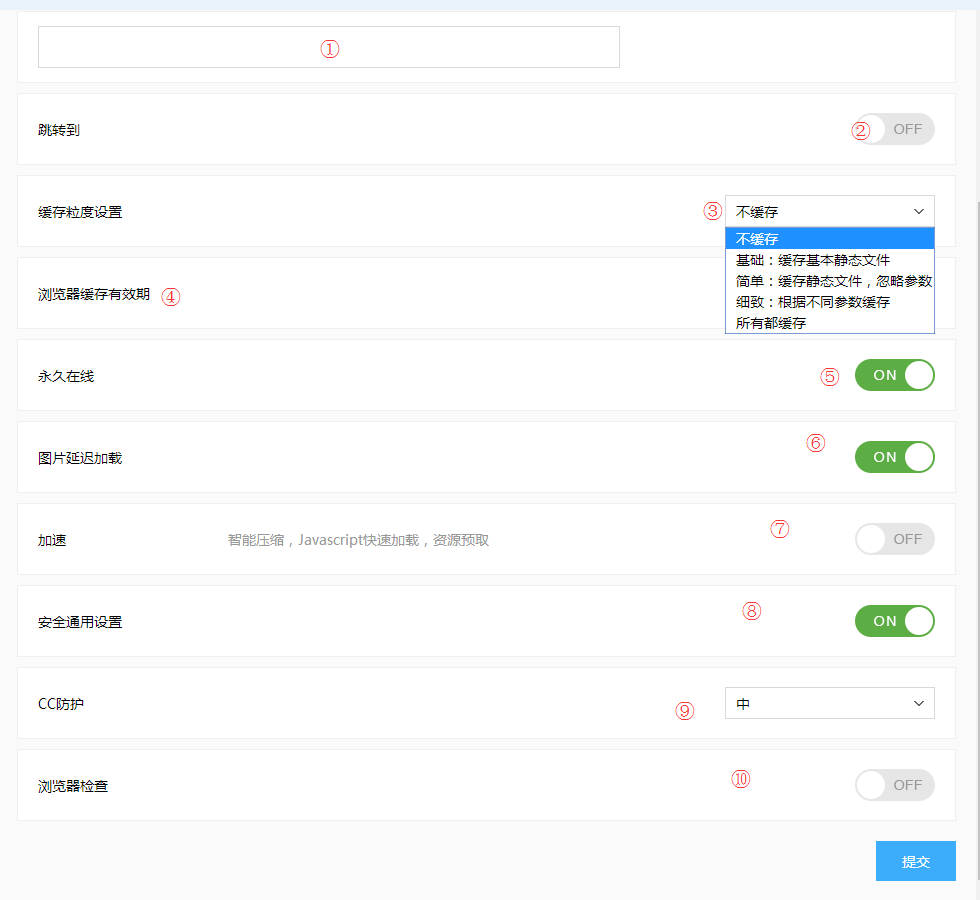
Task: Click the 提交 submit button
Action: point(916,861)
